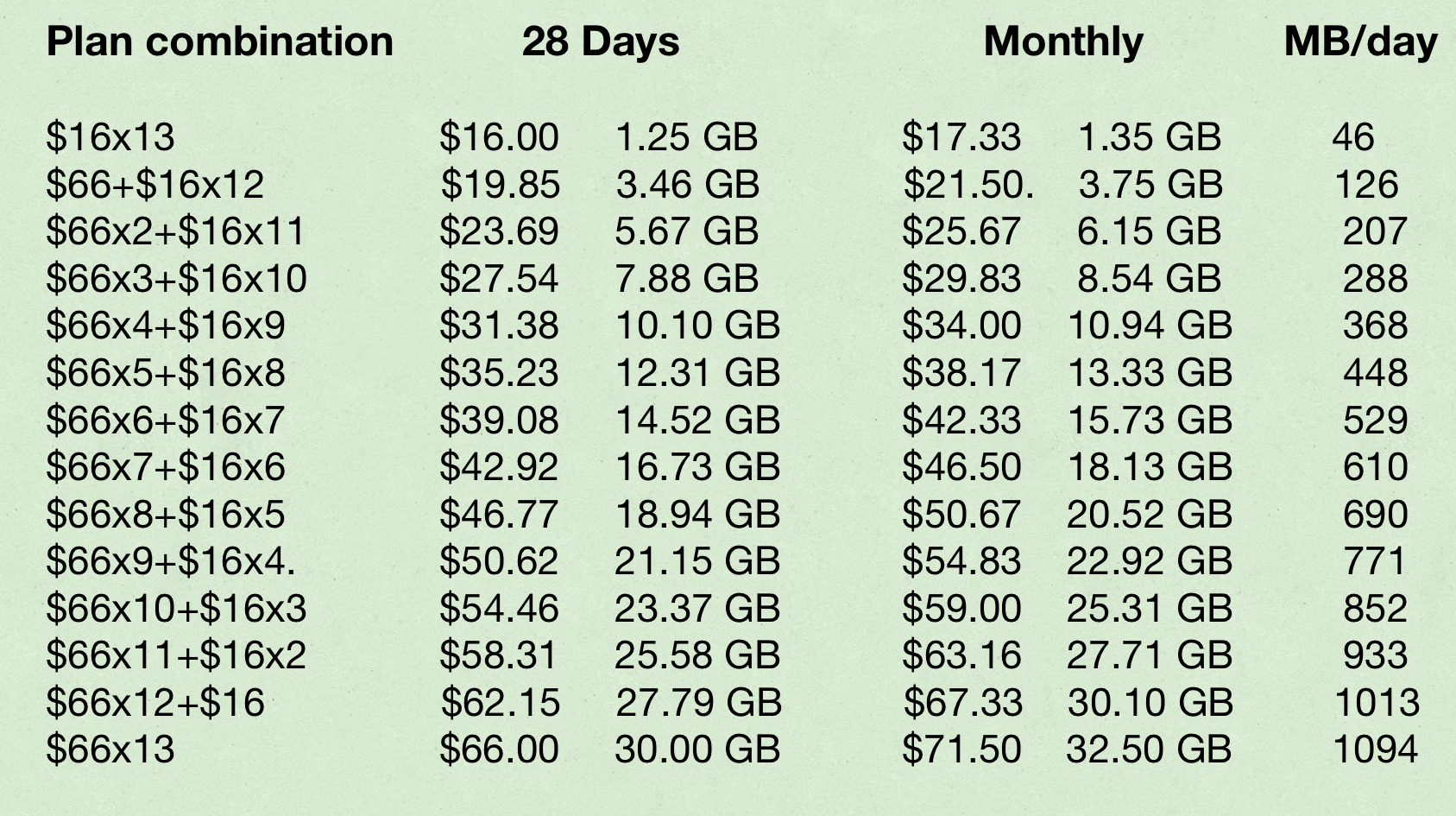Viewport: 1456px width, 816px height.
Task: Select the $63.16 monthly price
Action: (961, 655)
